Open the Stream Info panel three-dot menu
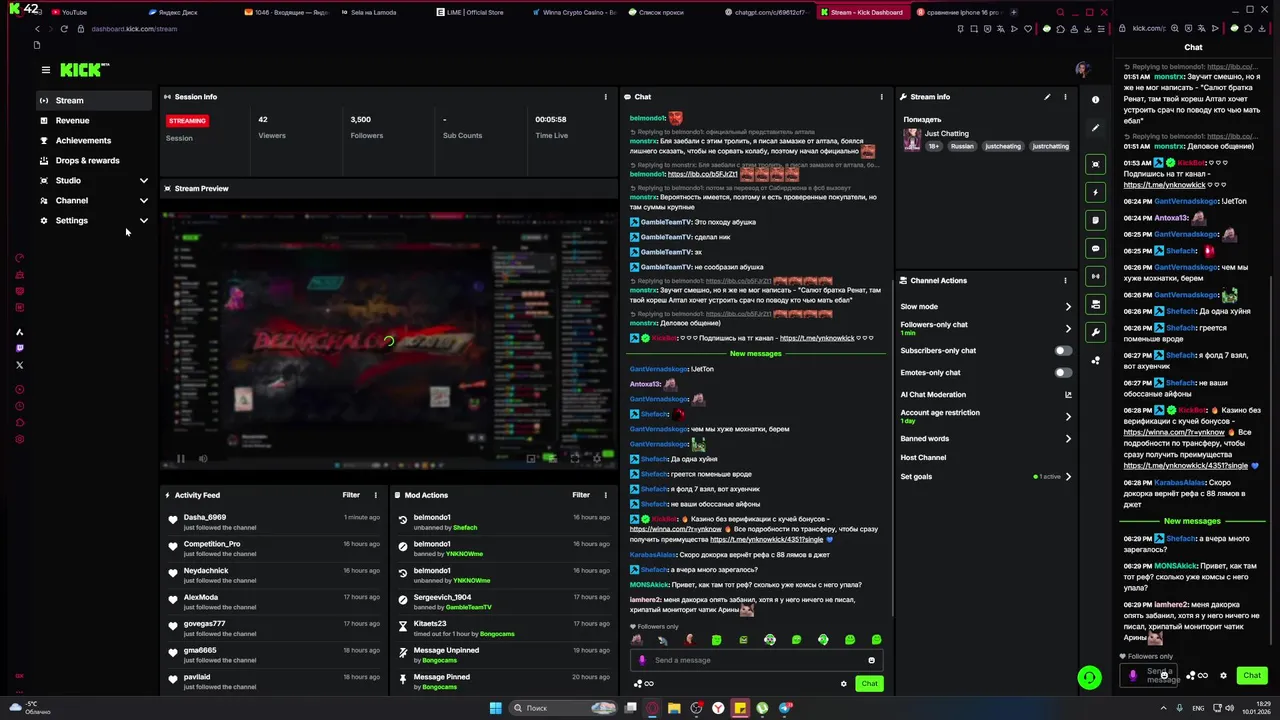1280x720 pixels. 1065,97
